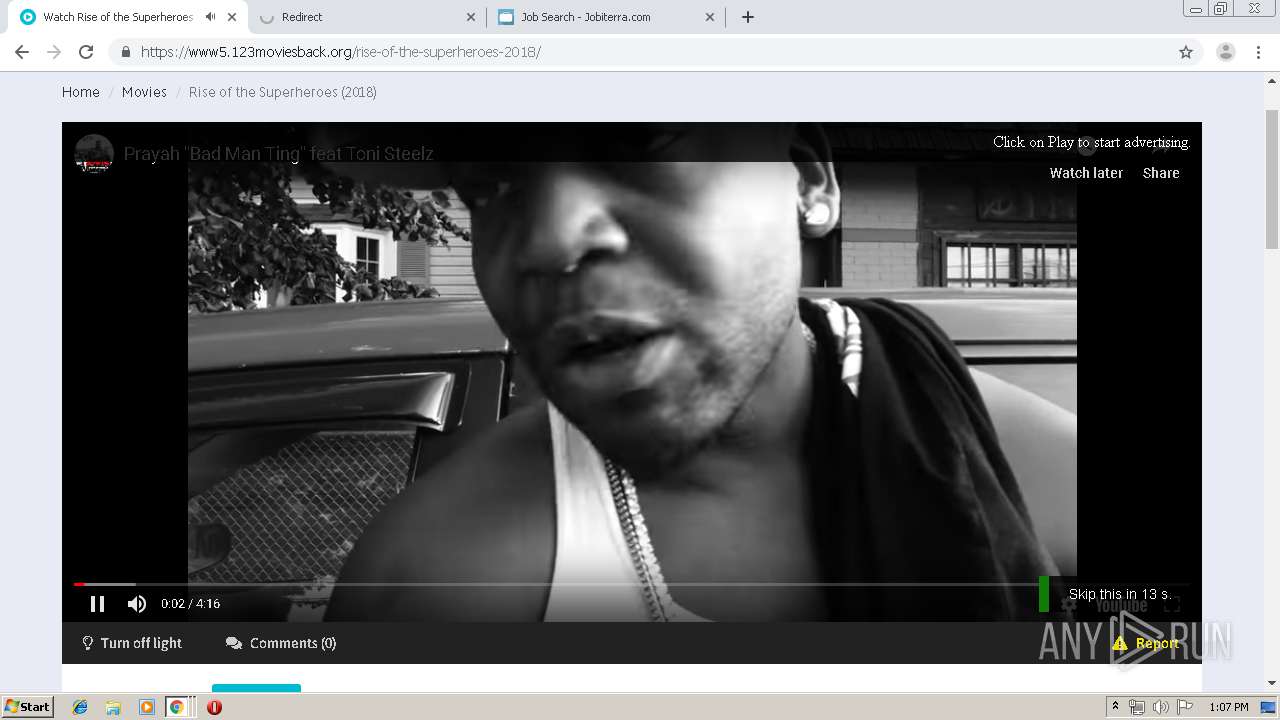Screen dimensions: 1280x720
Task: Mute the video volume speaker icon
Action: pos(137,603)
